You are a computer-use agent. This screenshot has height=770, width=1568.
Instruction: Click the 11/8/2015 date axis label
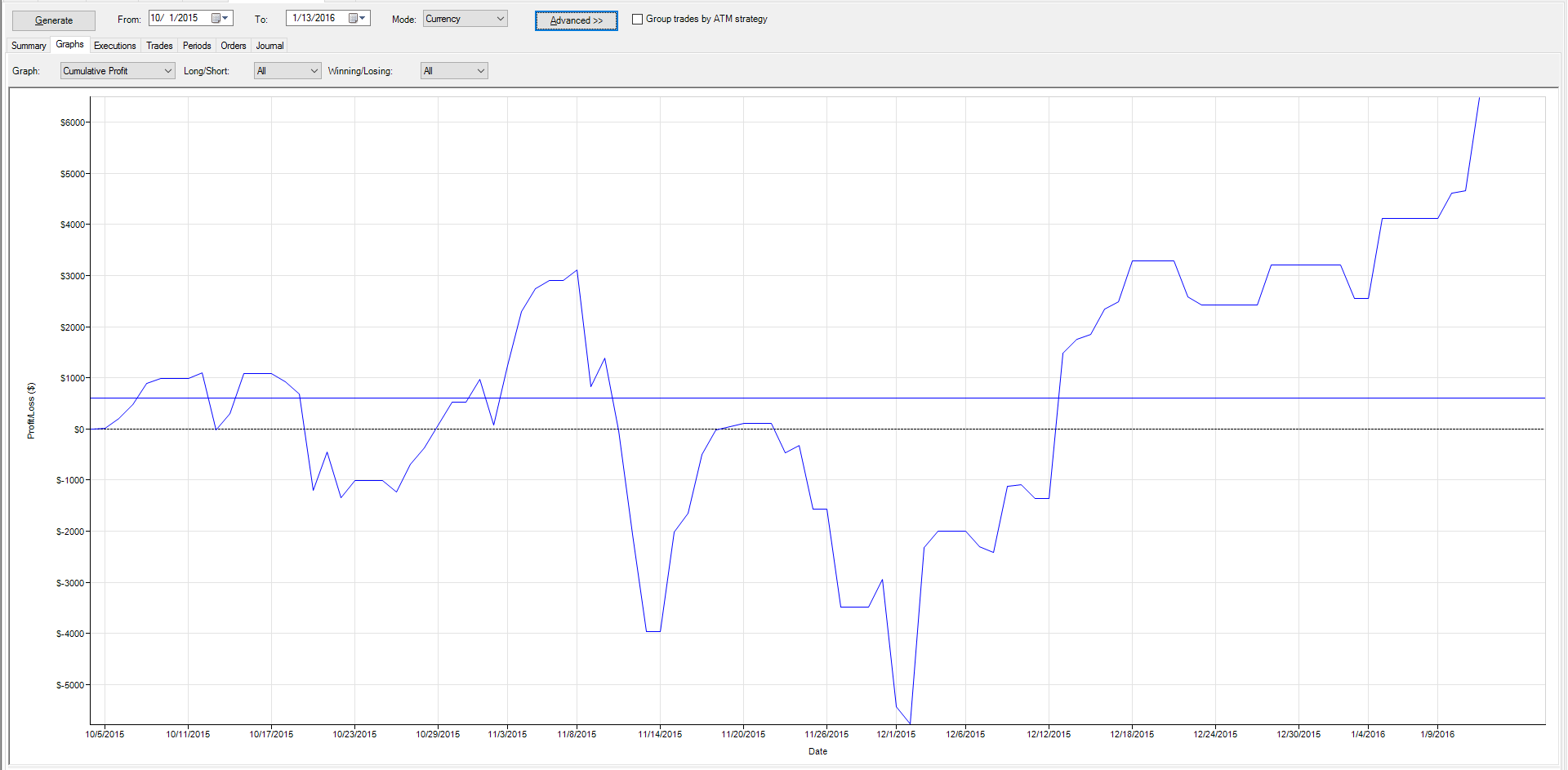[577, 734]
